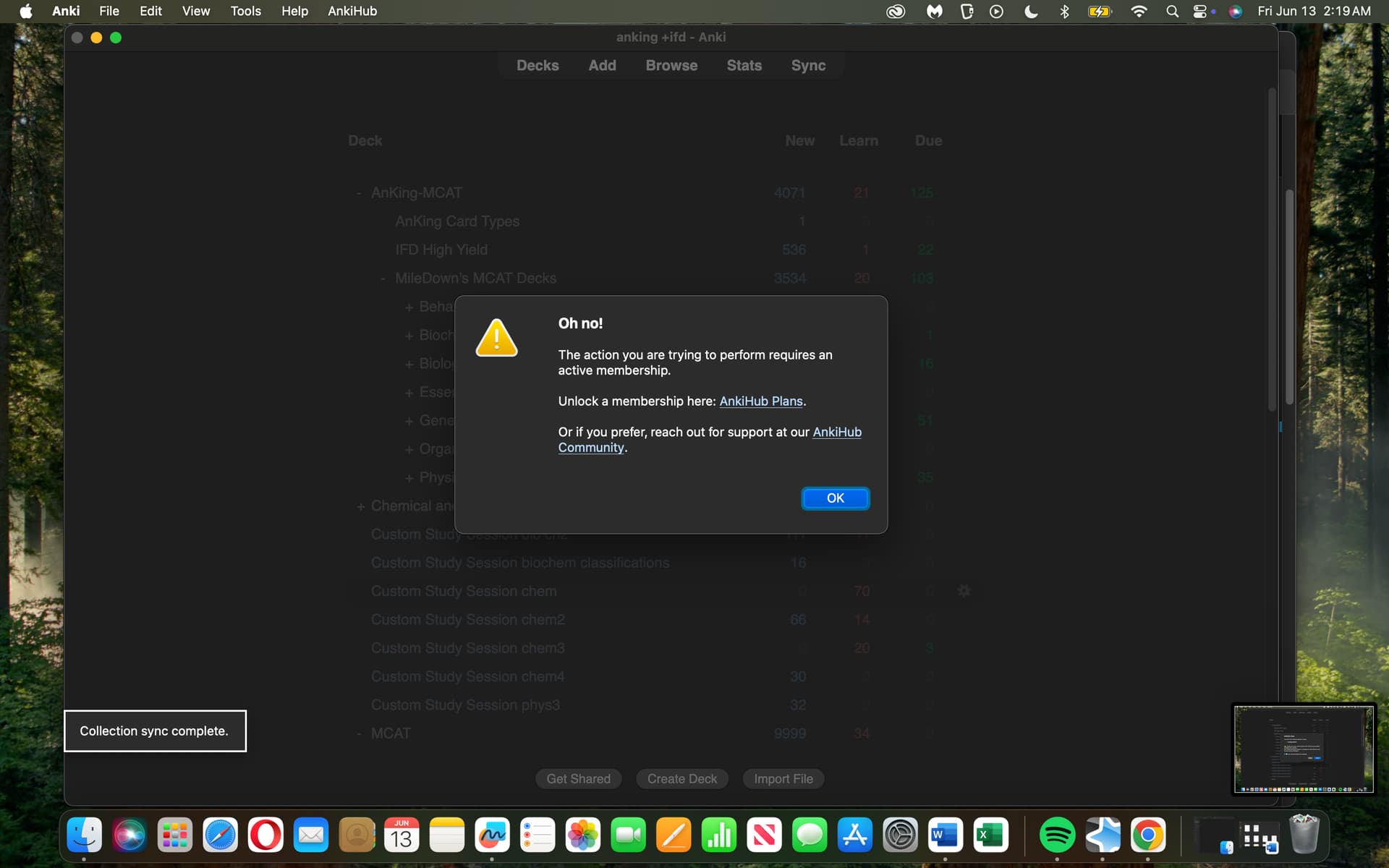Collapse MileDown's MCAT Decks

pyautogui.click(x=383, y=278)
